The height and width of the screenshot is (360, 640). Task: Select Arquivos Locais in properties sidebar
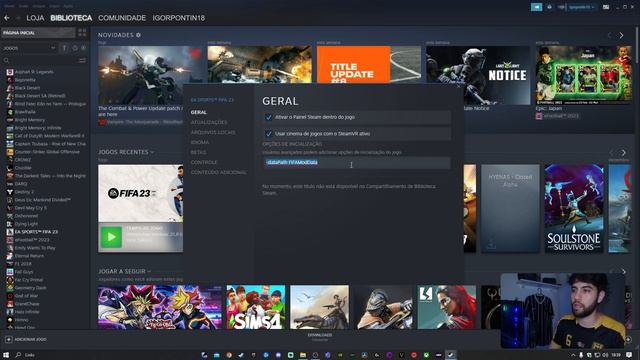pos(213,132)
